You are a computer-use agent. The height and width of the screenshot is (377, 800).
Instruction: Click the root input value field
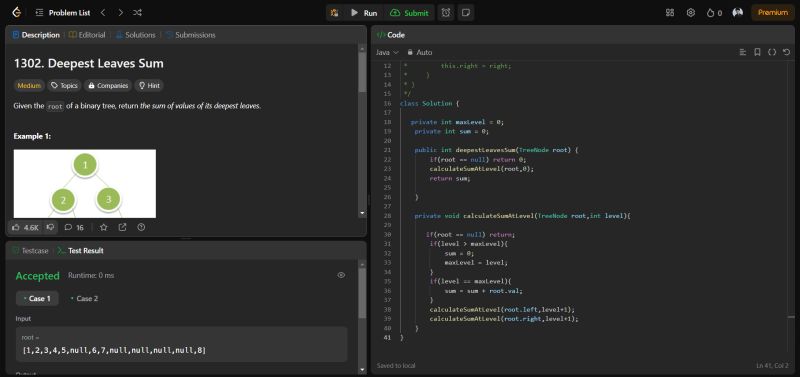[182, 344]
